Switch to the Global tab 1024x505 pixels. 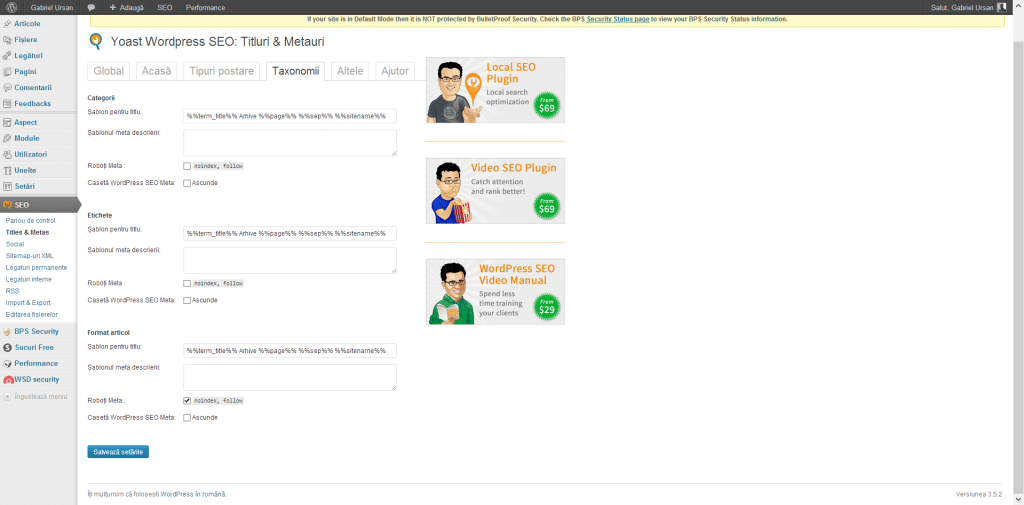point(108,71)
